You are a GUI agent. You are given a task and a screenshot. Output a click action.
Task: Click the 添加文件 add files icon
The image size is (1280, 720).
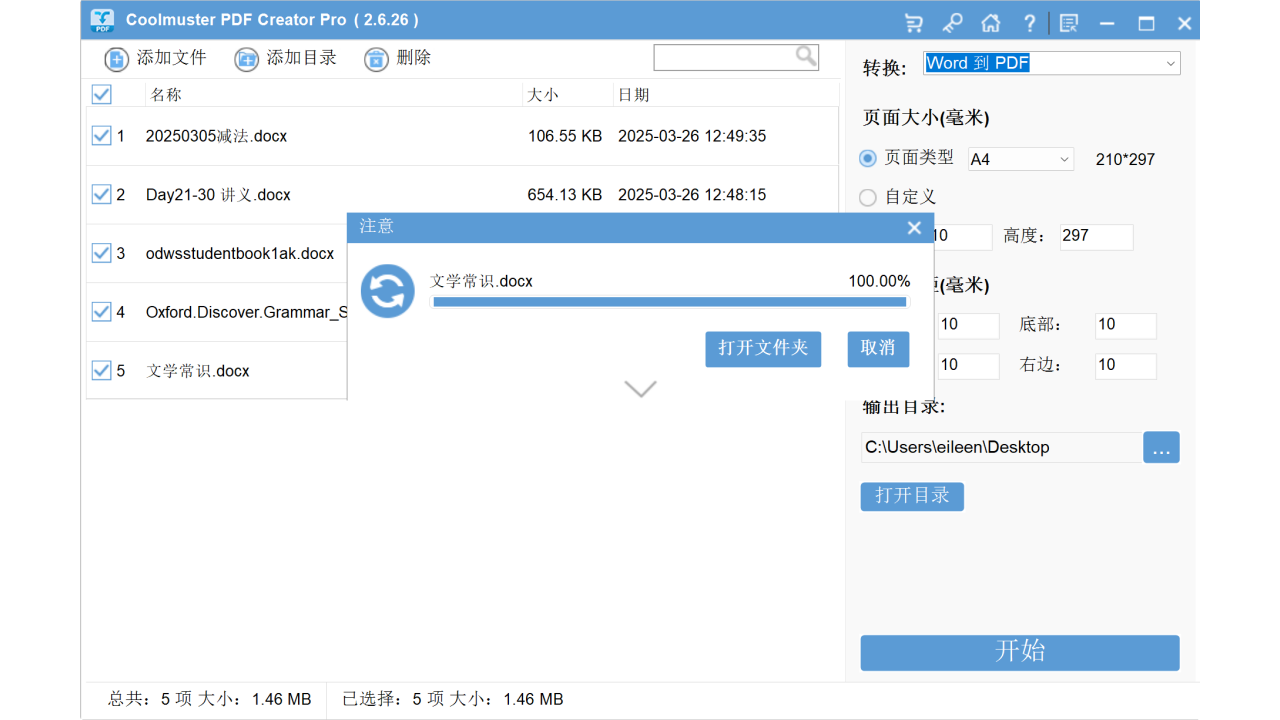117,59
